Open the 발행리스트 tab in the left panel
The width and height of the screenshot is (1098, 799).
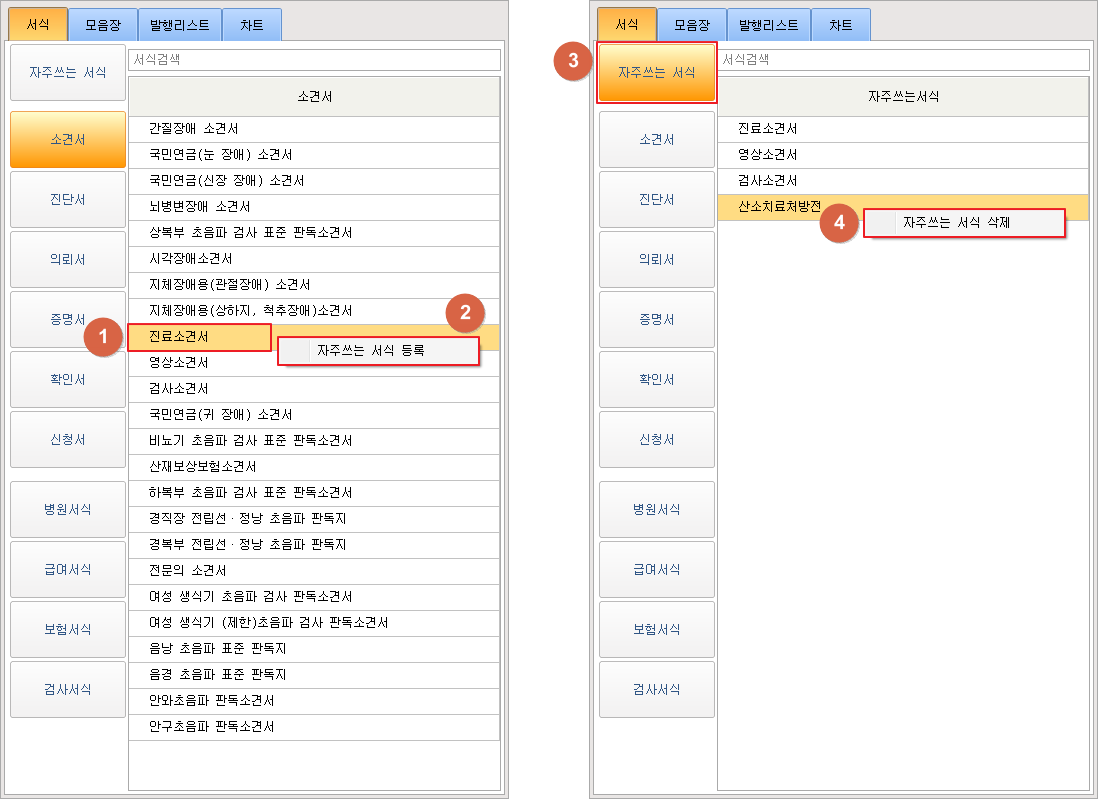[x=180, y=25]
